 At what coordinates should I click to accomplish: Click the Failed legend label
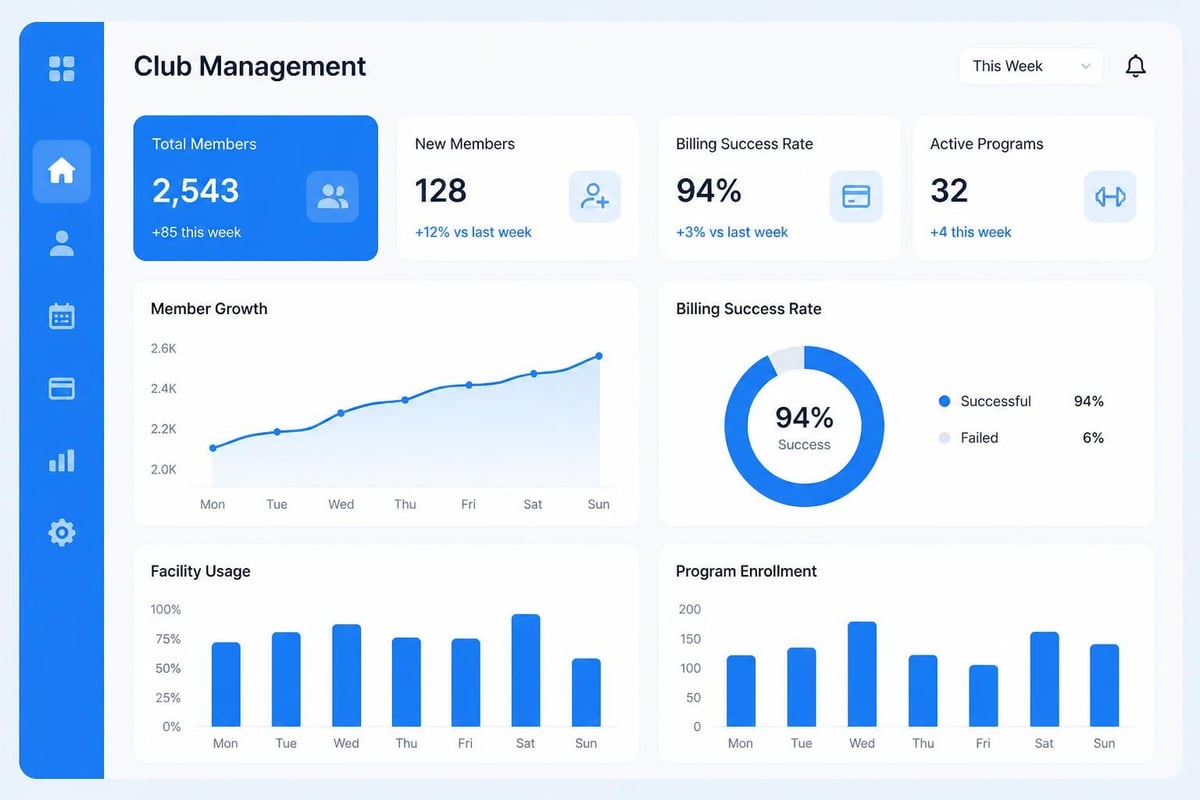coord(979,438)
